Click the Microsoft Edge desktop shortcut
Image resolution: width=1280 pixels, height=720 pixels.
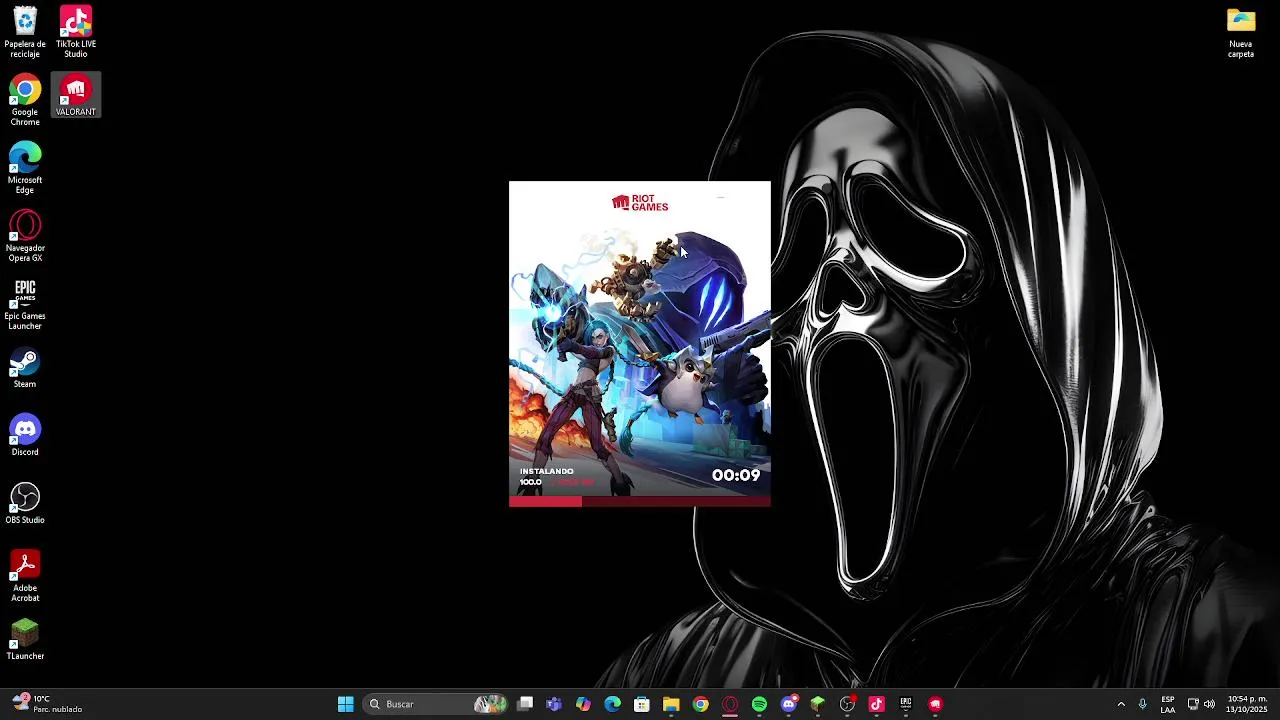[25, 168]
